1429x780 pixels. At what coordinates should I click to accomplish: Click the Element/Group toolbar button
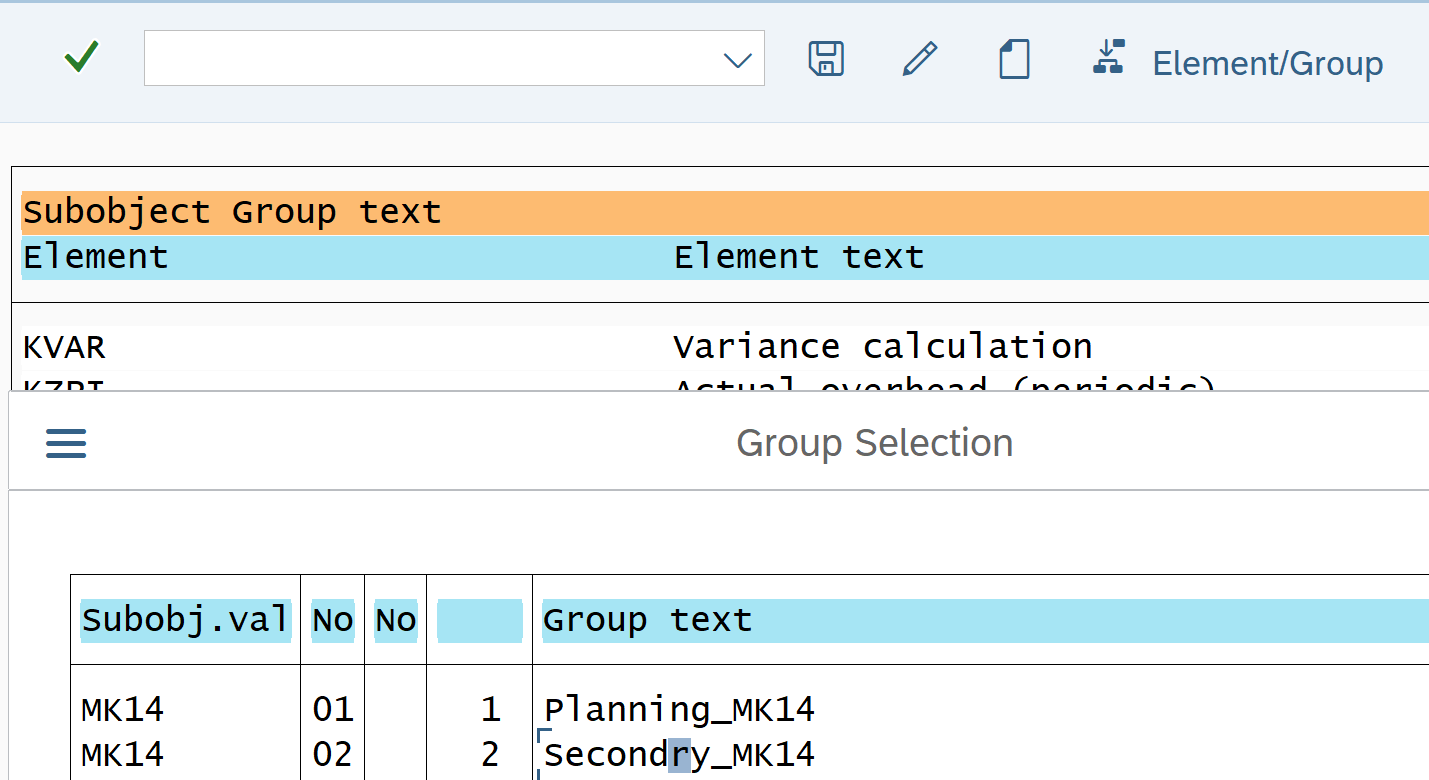point(1238,62)
